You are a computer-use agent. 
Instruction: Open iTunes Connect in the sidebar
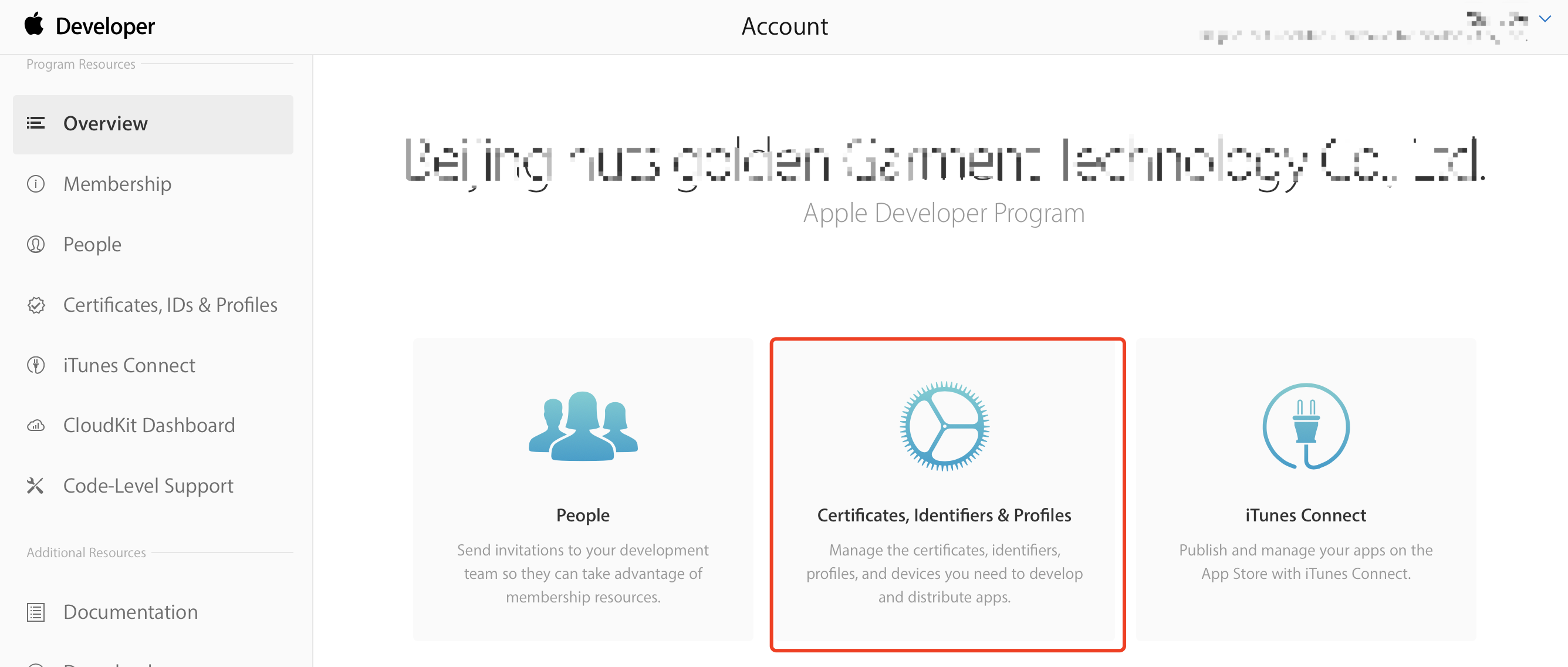[x=129, y=365]
